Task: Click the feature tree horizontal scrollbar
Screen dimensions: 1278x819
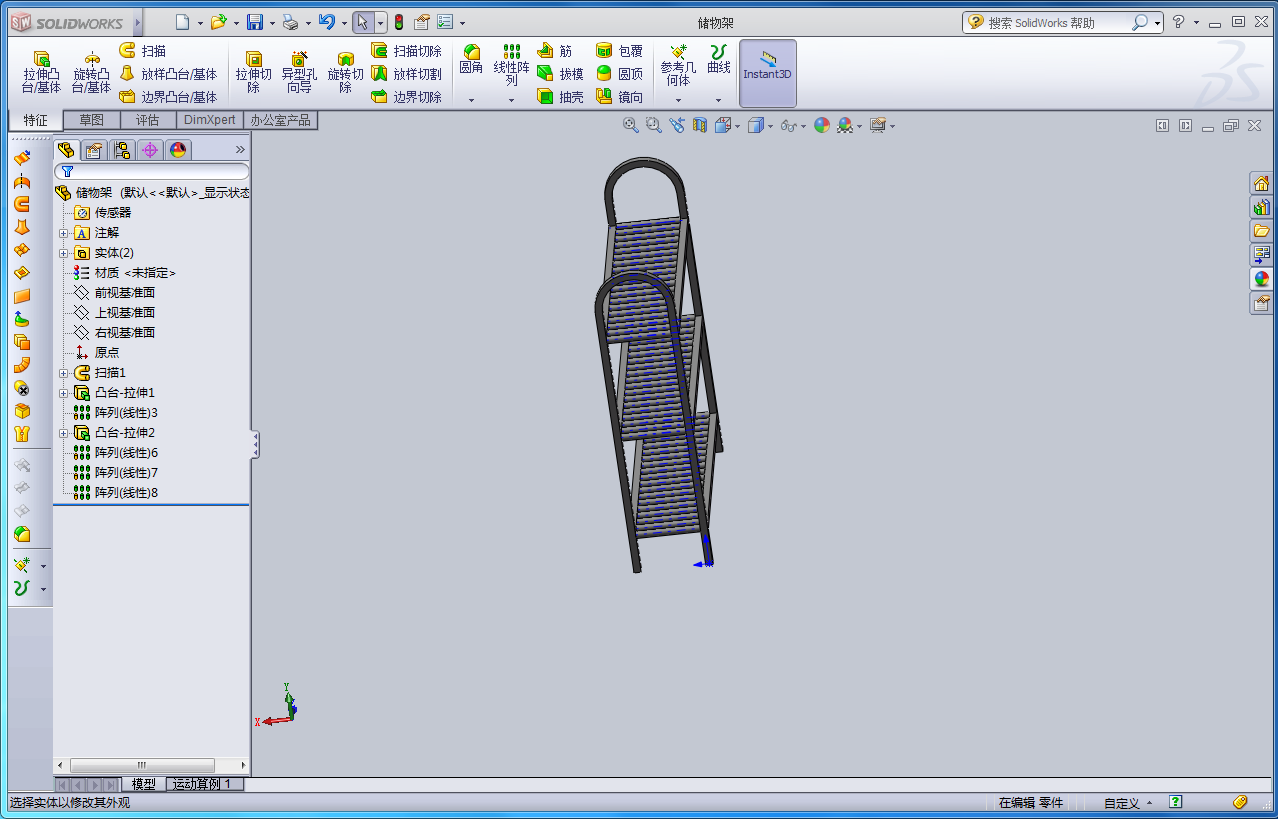Action: pos(143,765)
